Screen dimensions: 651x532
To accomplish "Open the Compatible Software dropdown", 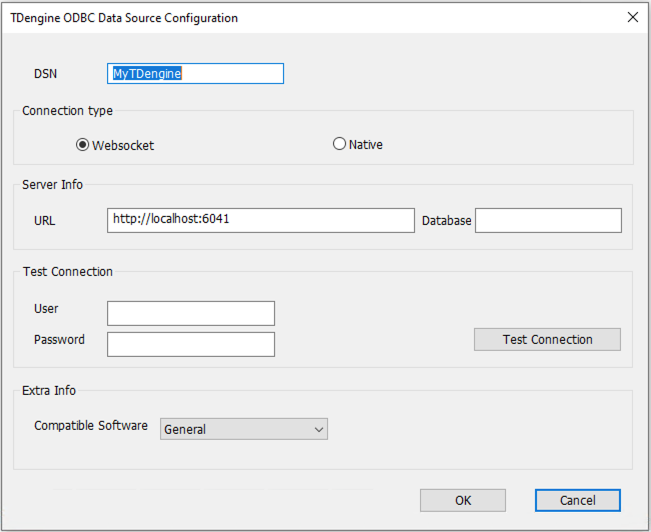I will 244,429.
